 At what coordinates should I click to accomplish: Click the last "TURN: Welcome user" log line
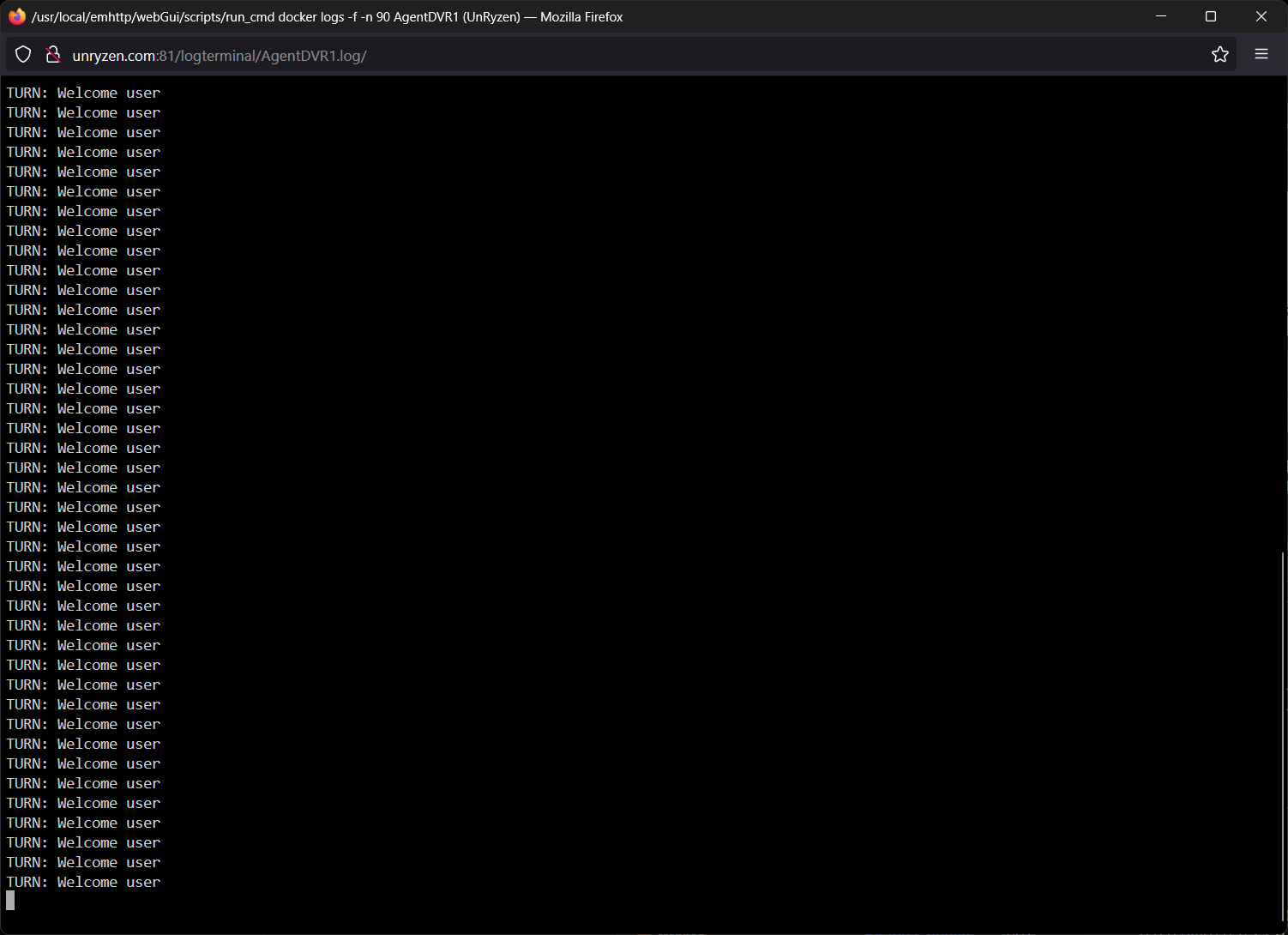[x=83, y=882]
